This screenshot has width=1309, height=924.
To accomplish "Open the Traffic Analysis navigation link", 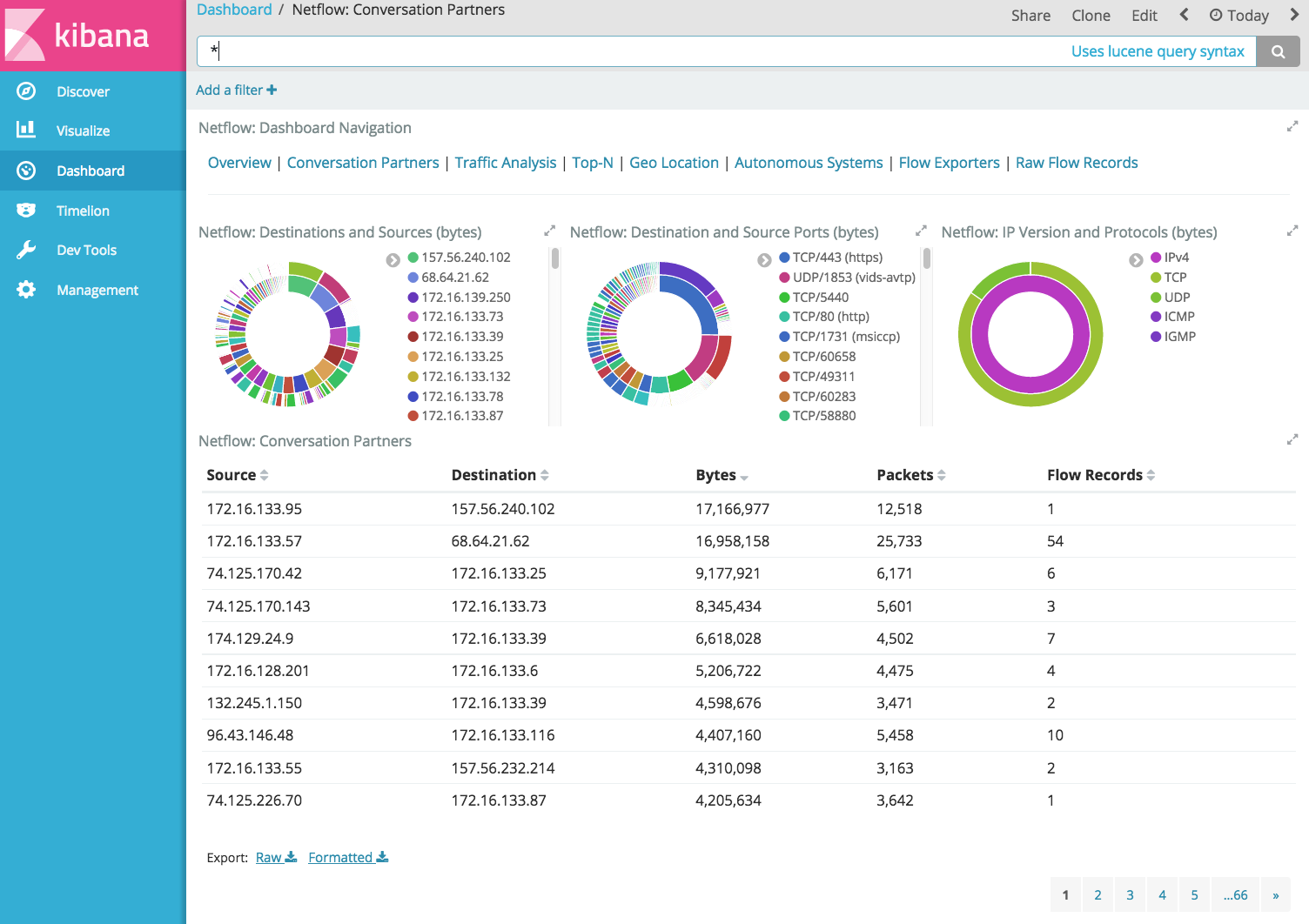I will (505, 163).
